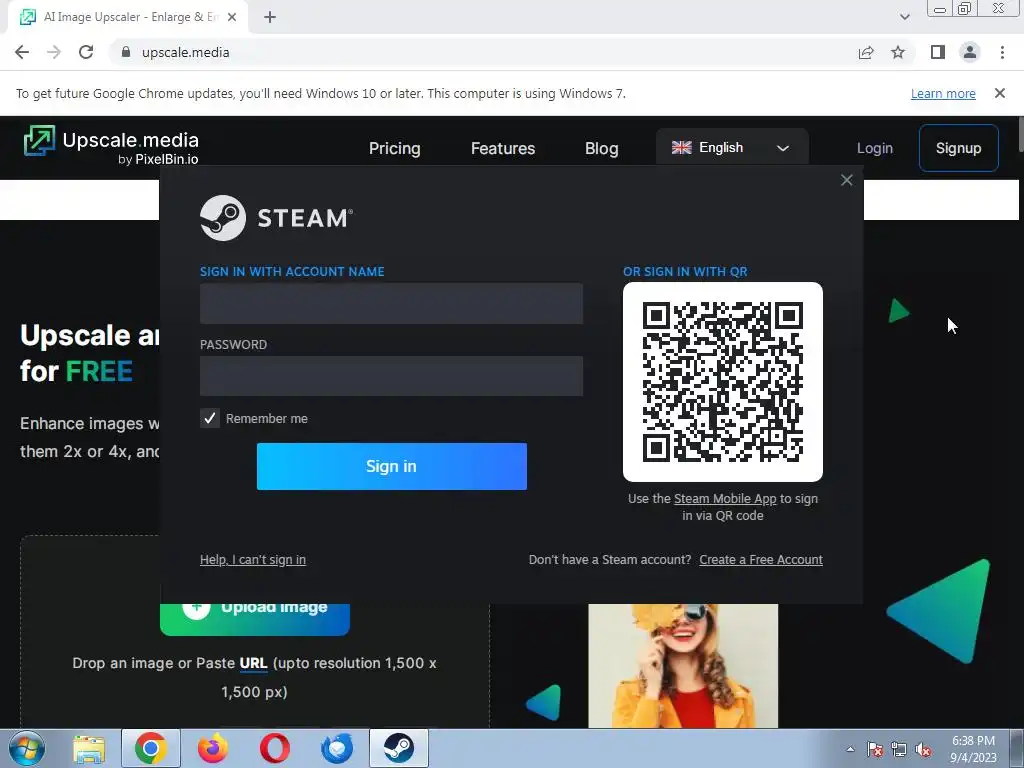Open the Blog page
Screen dimensions: 1024x768
601,148
